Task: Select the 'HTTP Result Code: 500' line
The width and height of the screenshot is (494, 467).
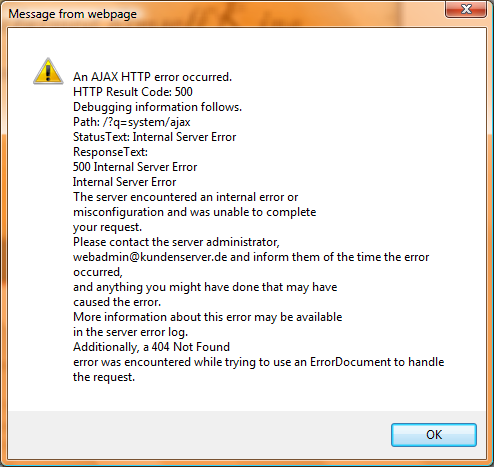Action: click(x=133, y=92)
